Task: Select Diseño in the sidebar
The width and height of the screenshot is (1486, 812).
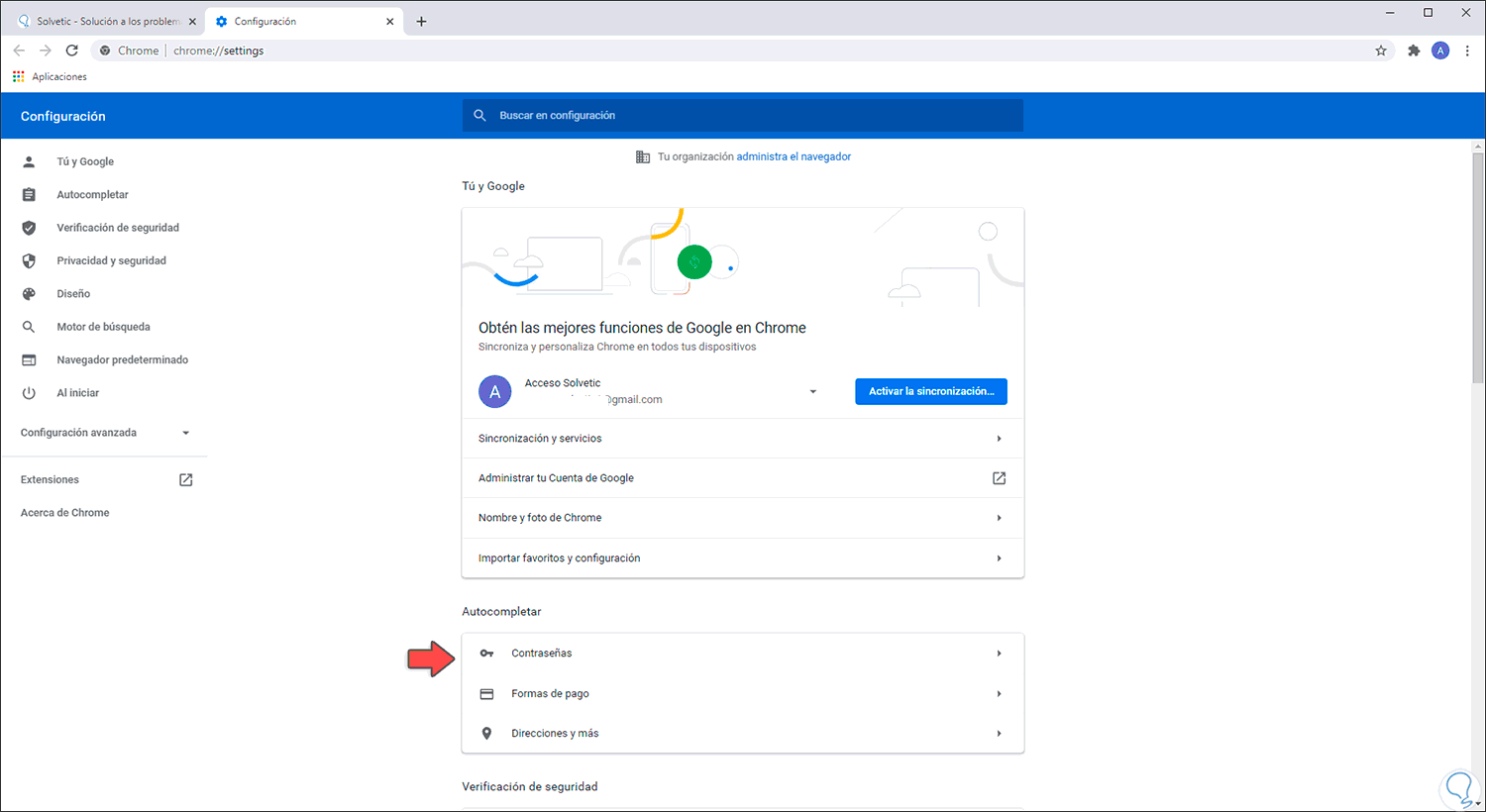Action: [x=73, y=294]
